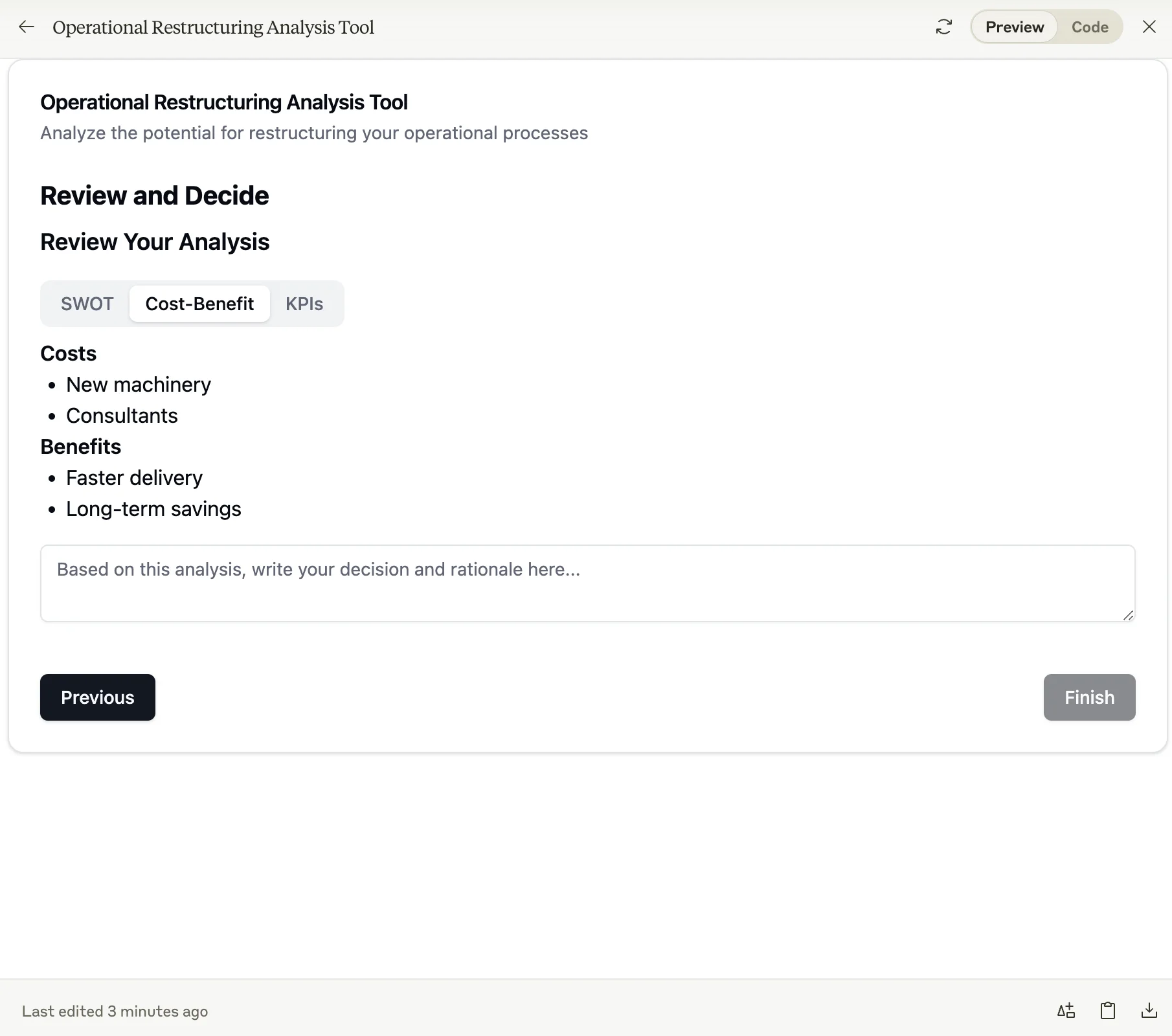The height and width of the screenshot is (1036, 1172).
Task: Open the feedback shapes icon in footer
Action: click(1066, 1011)
